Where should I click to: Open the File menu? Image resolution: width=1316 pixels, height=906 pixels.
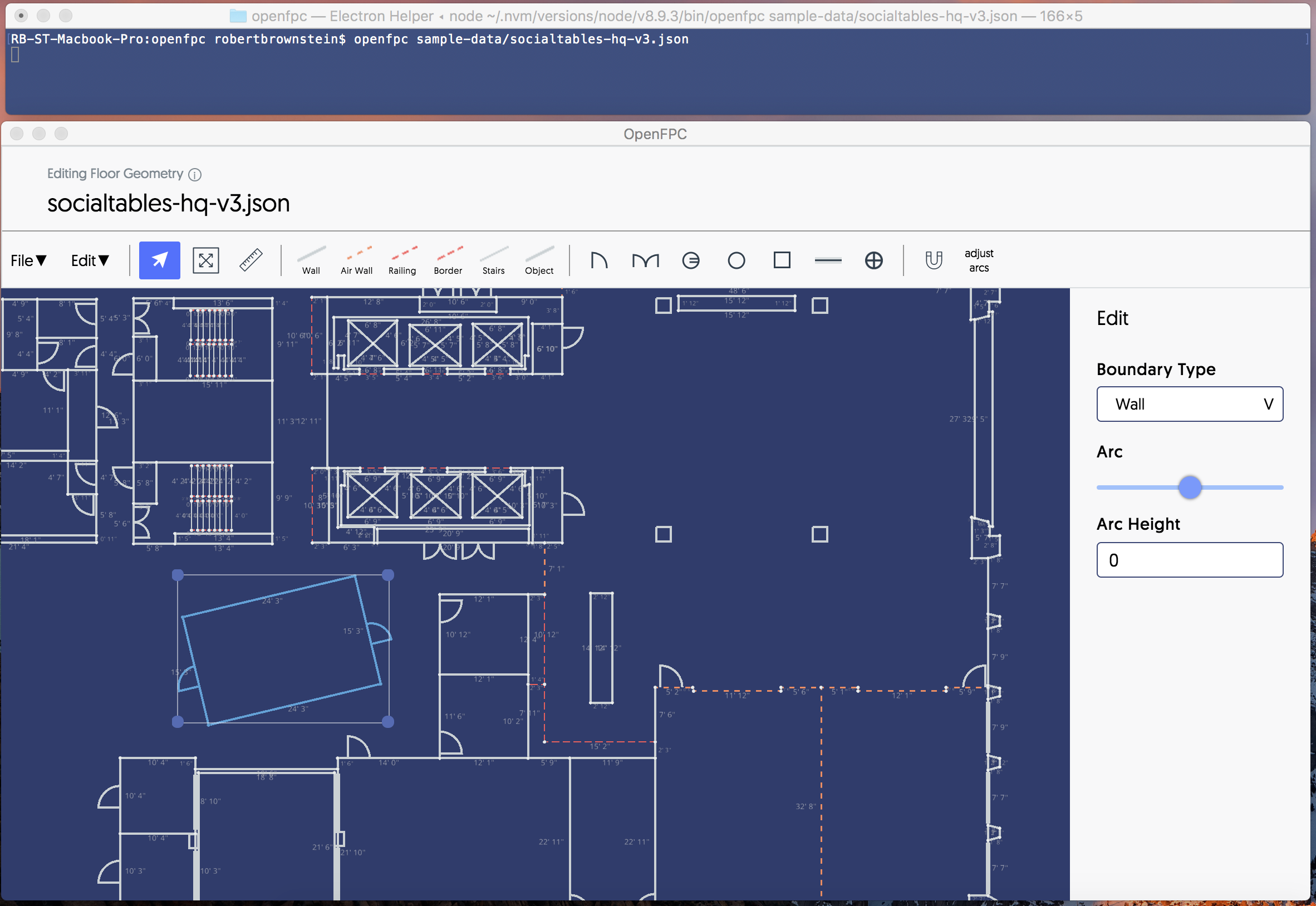(28, 260)
